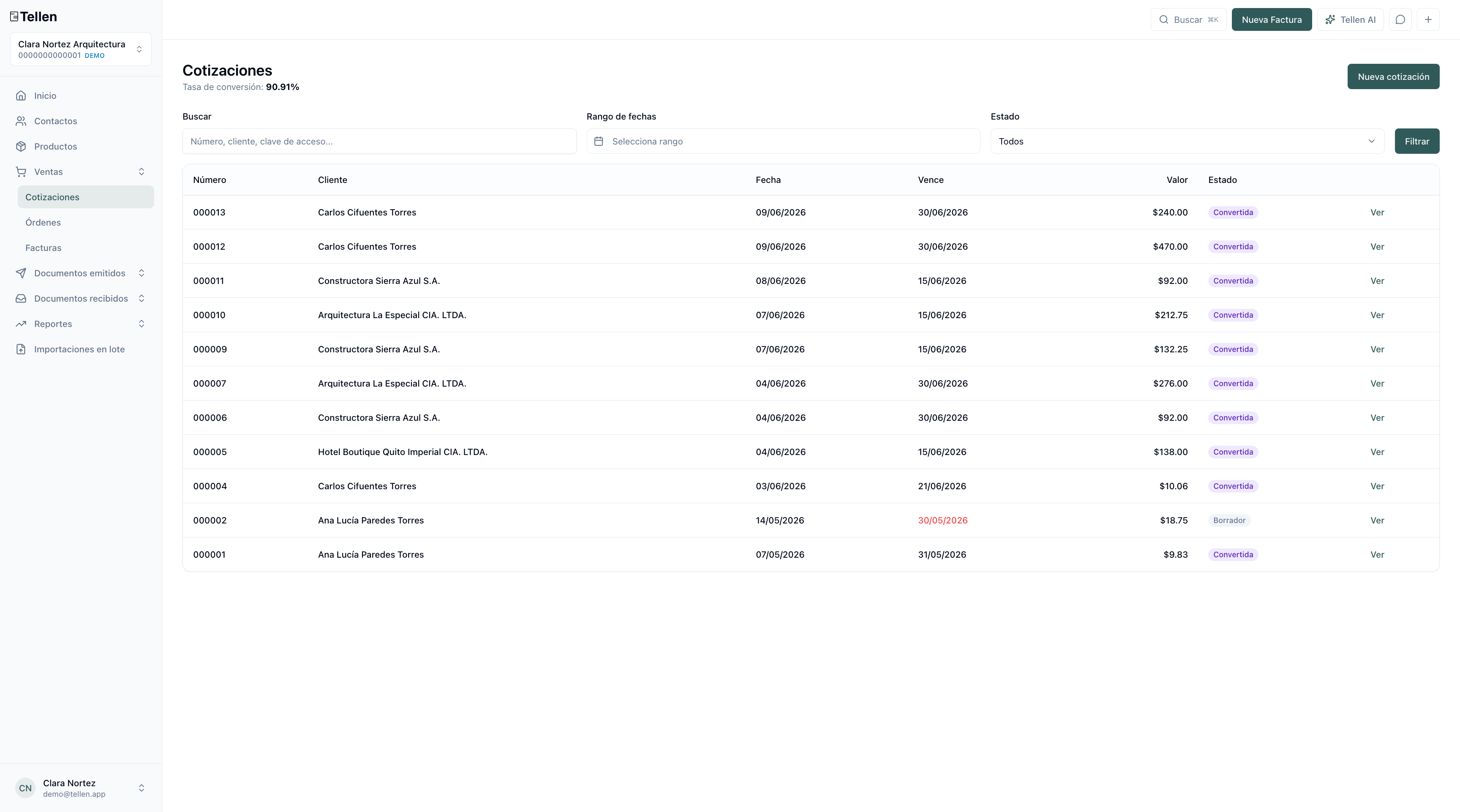This screenshot has height=812, width=1460.
Task: Click the plus icon in top bar
Action: point(1428,20)
